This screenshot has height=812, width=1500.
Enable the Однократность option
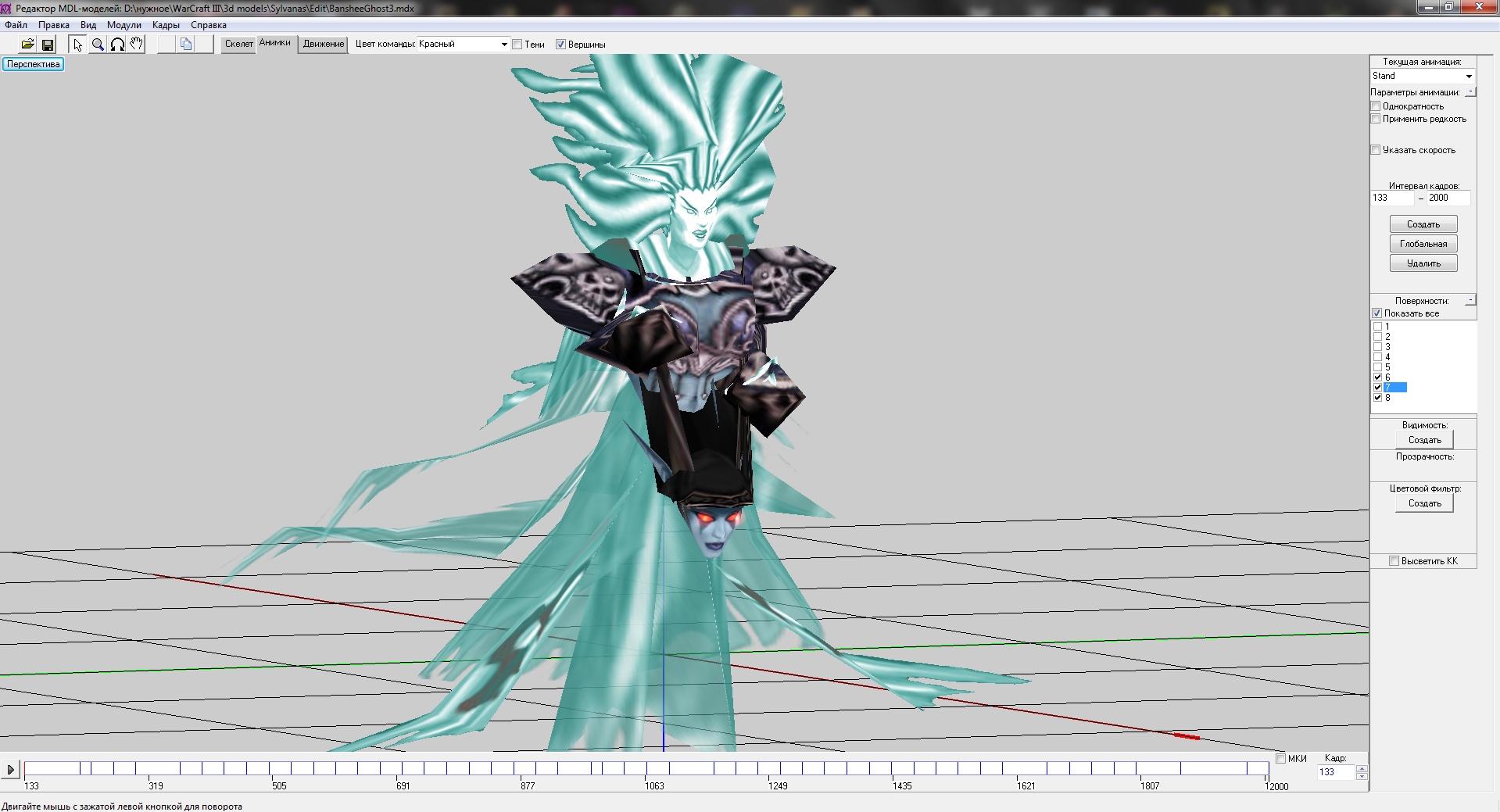click(1376, 106)
